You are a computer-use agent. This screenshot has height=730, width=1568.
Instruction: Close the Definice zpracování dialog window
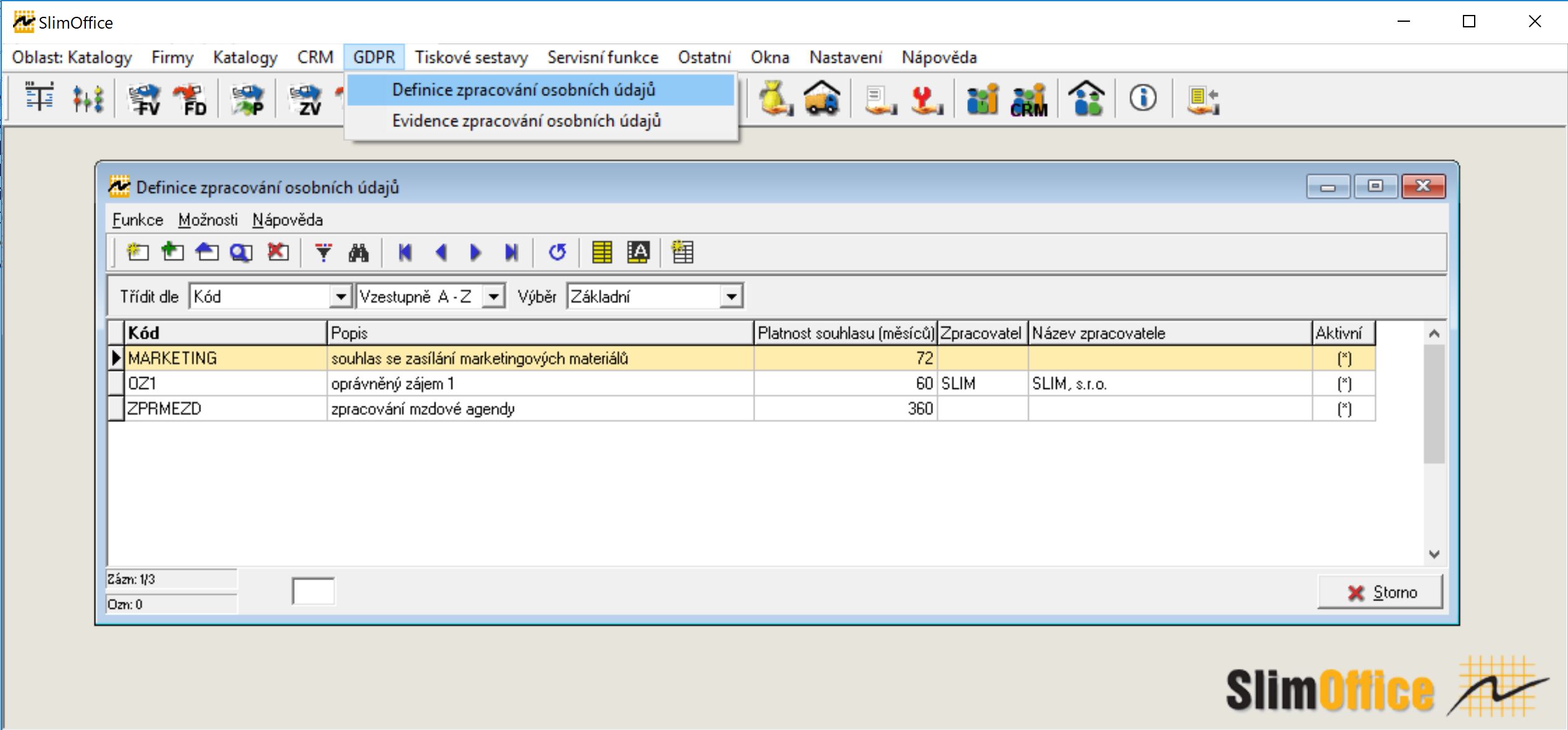[1423, 186]
